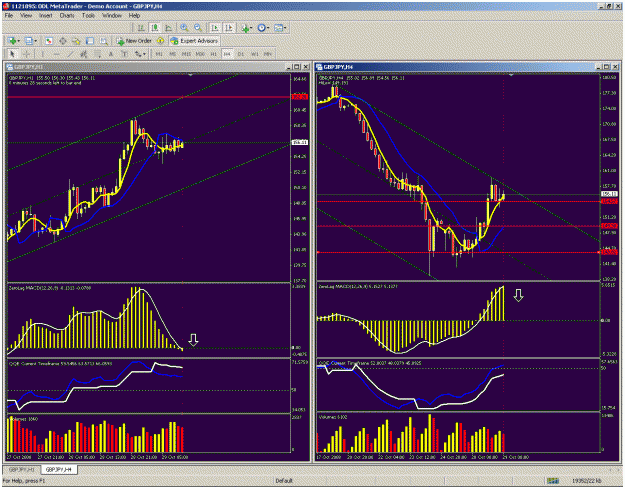The height and width of the screenshot is (487, 625).
Task: Switch to D1 timeframe
Action: 241,54
